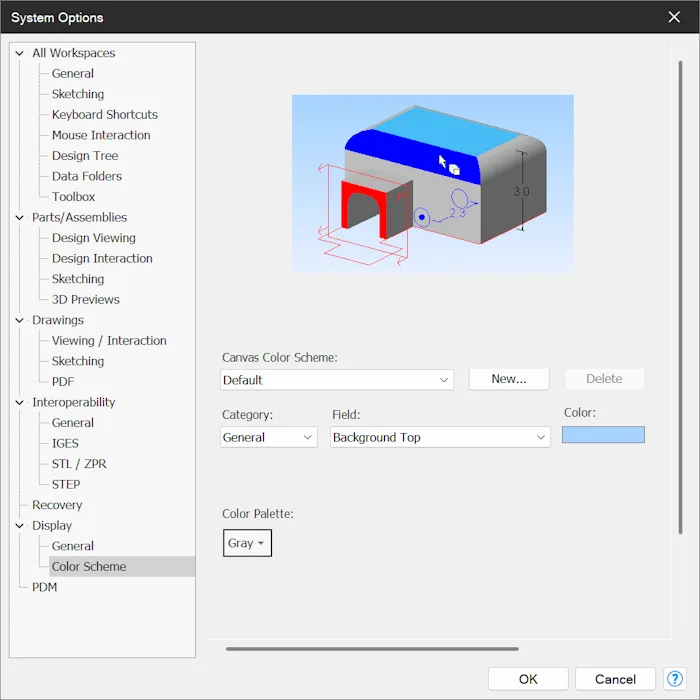Screen dimensions: 700x700
Task: Select Viewing / Interaction under Drawings
Action: pos(109,340)
